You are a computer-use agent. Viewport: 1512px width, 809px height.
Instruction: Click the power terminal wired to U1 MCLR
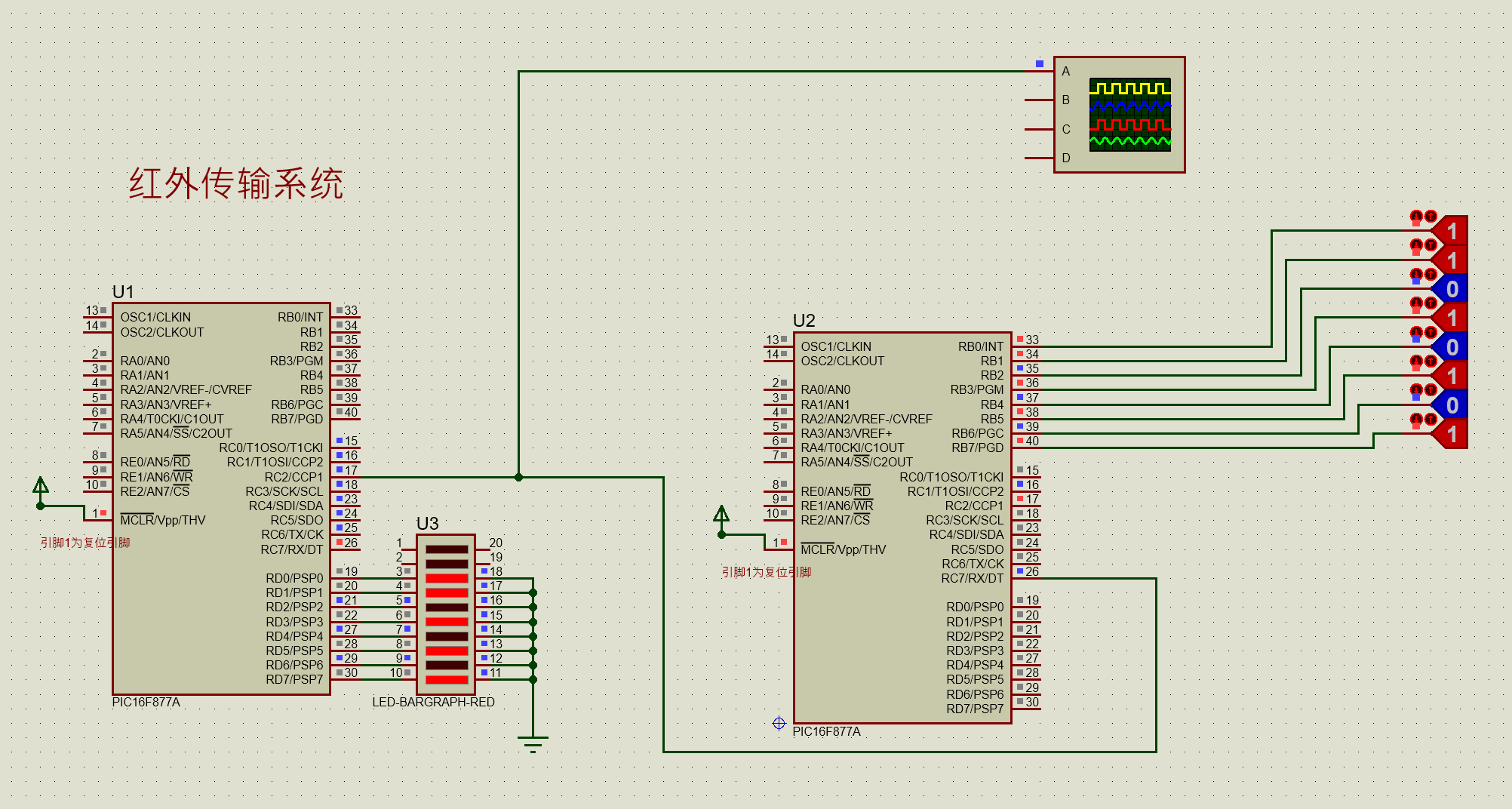click(x=41, y=487)
